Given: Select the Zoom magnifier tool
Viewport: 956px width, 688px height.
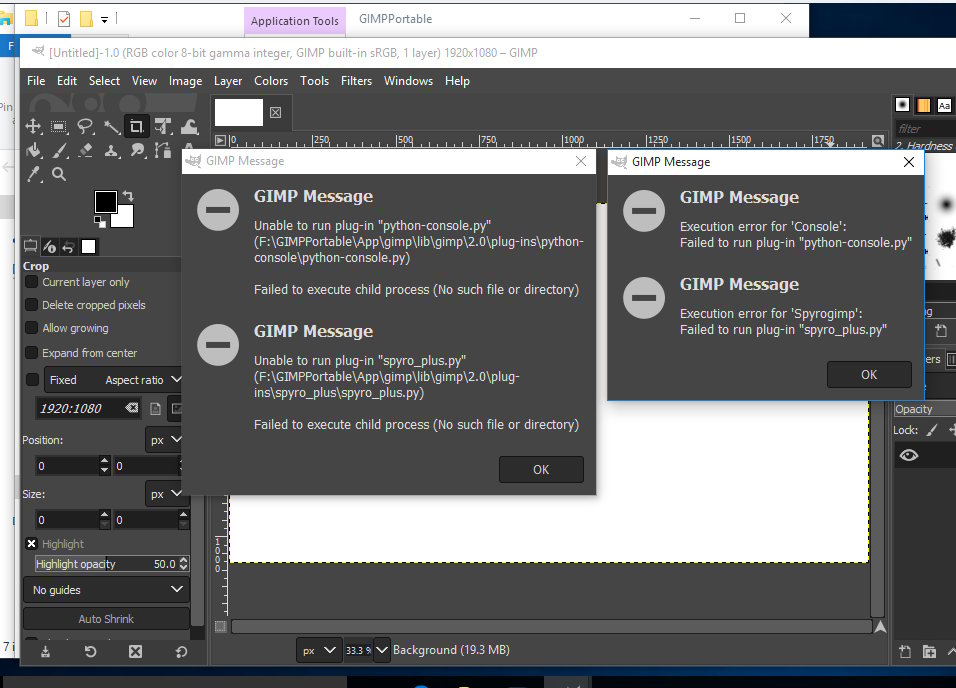Looking at the screenshot, I should [59, 174].
